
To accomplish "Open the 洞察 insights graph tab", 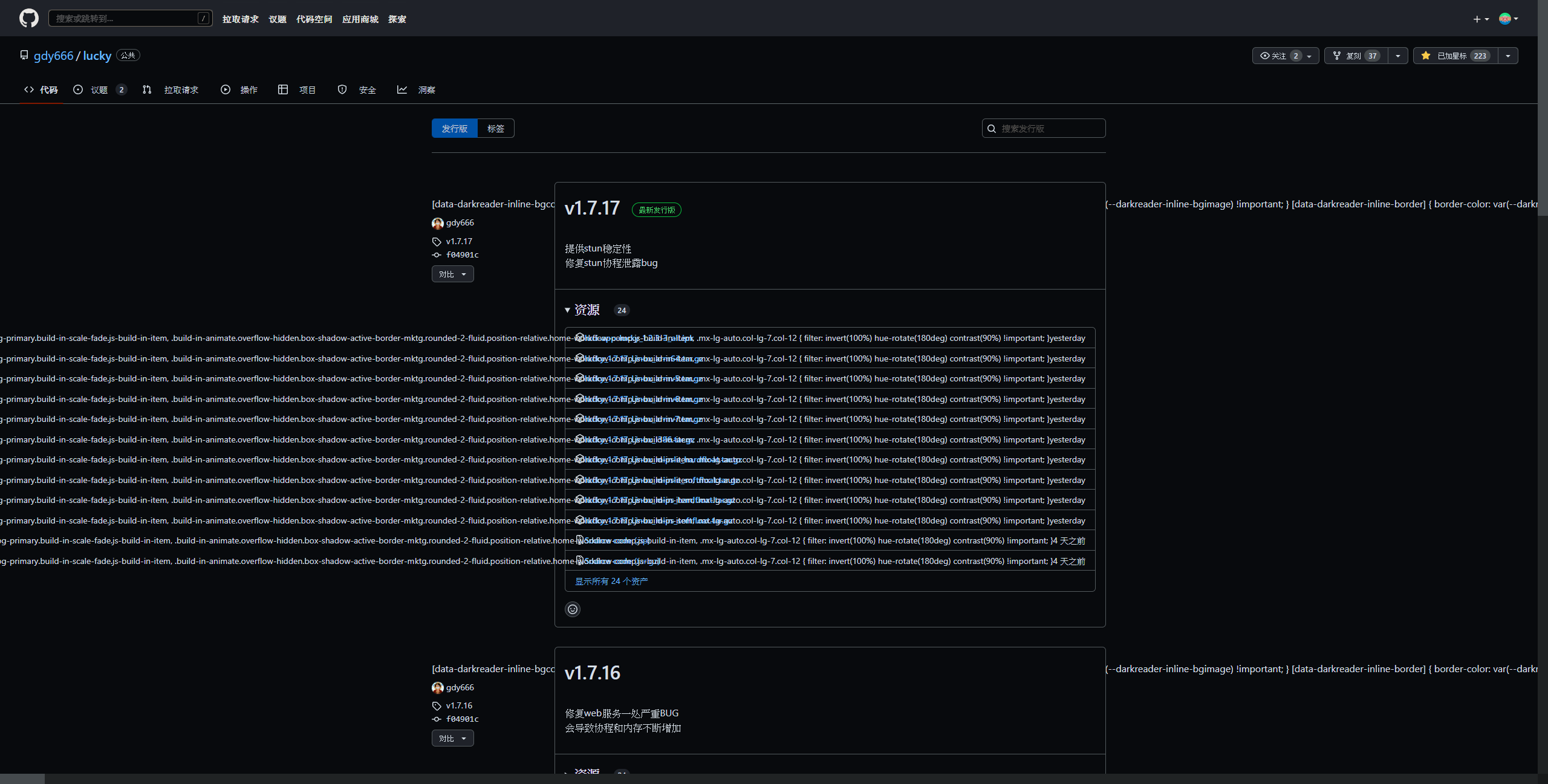I will [x=417, y=89].
